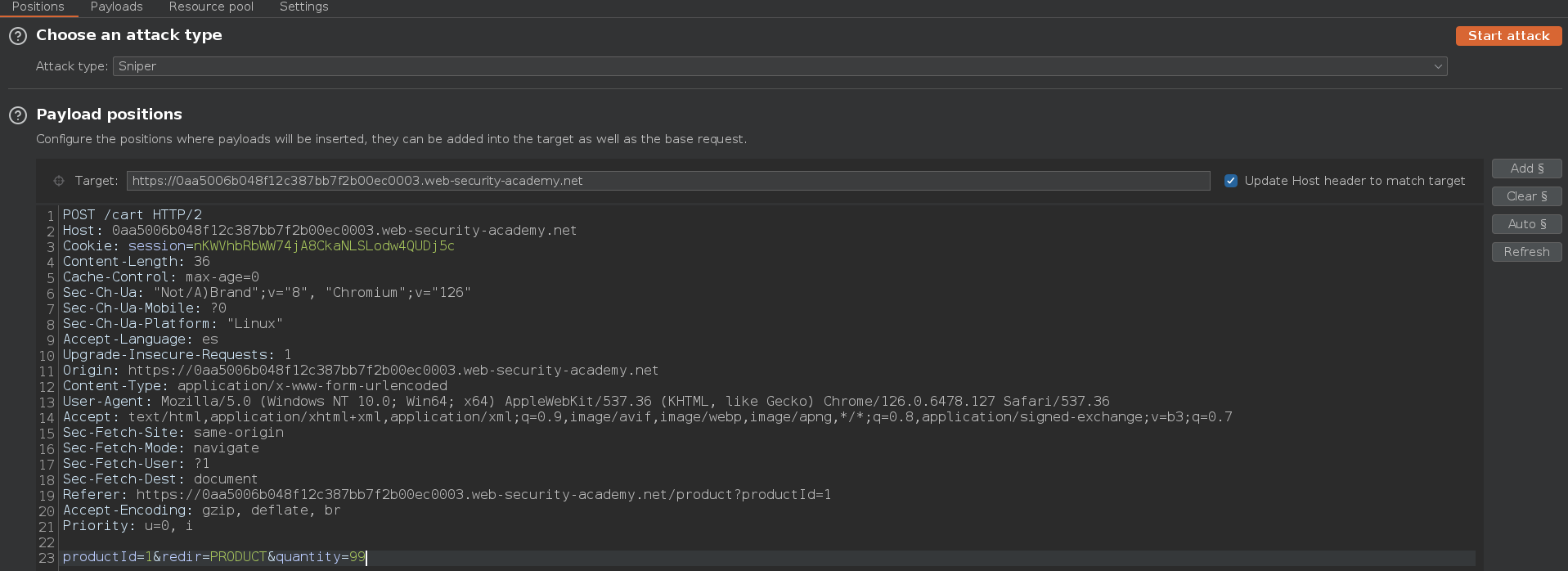This screenshot has width=1568, height=571.
Task: Toggle Update Host header to match target
Action: coord(1230,181)
